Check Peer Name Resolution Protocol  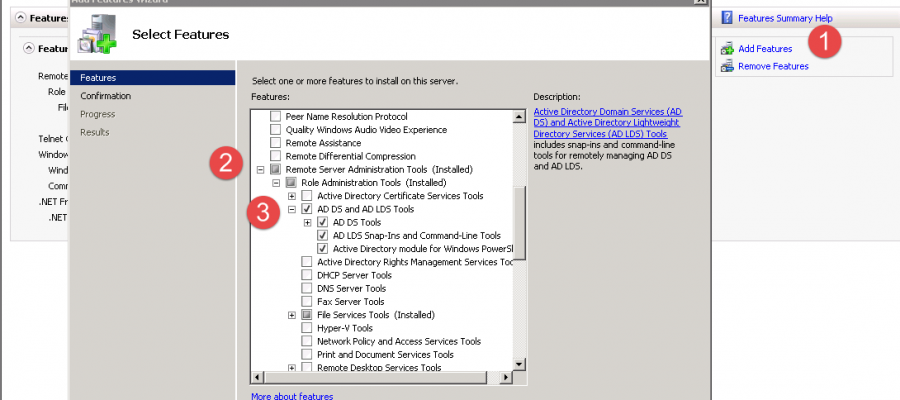click(x=276, y=116)
